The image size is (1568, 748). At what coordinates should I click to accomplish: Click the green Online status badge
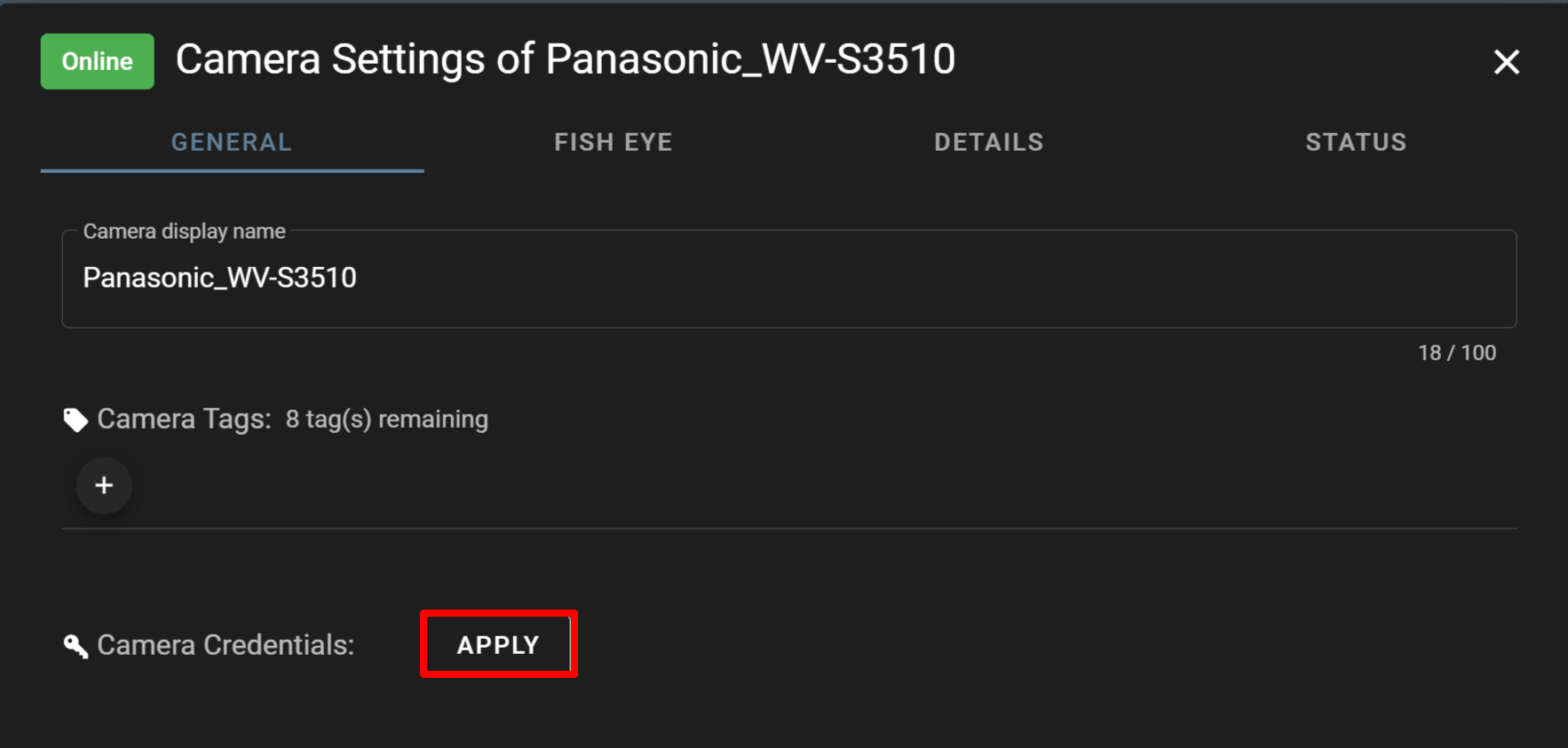[97, 61]
